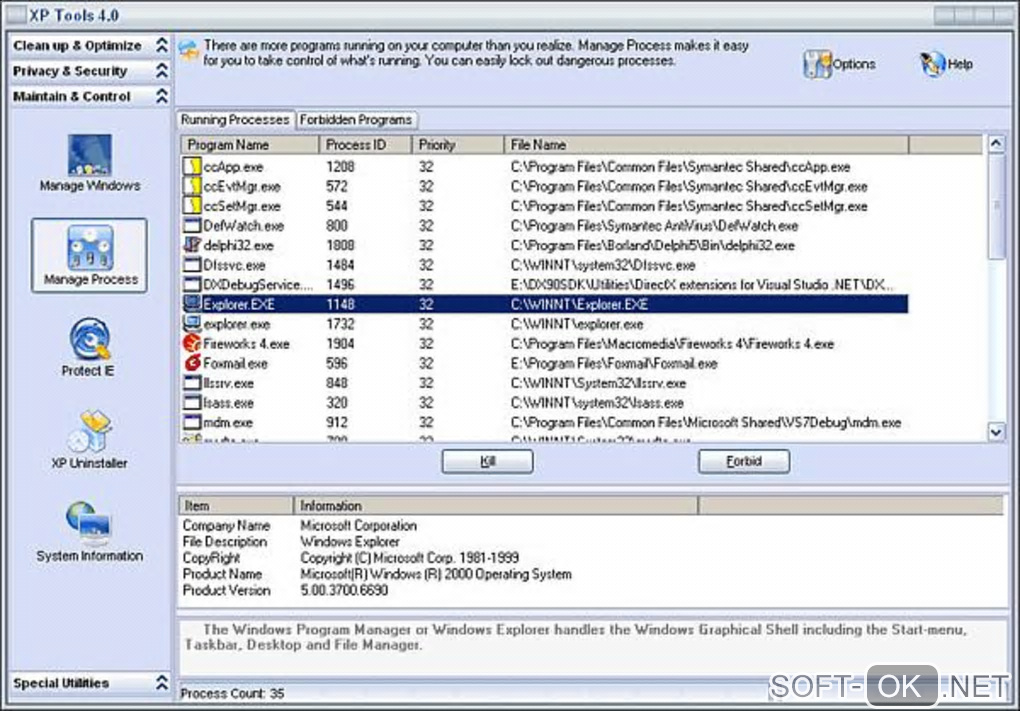Image resolution: width=1020 pixels, height=711 pixels.
Task: Expand the Clean up & Optimize section
Action: (x=162, y=46)
